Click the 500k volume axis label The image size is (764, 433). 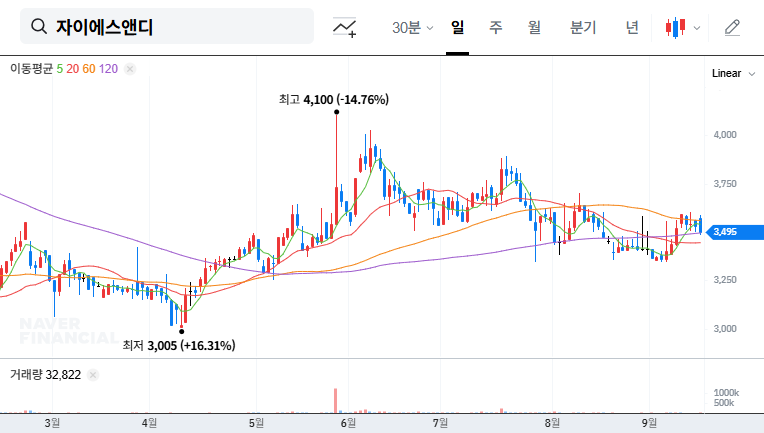[724, 403]
